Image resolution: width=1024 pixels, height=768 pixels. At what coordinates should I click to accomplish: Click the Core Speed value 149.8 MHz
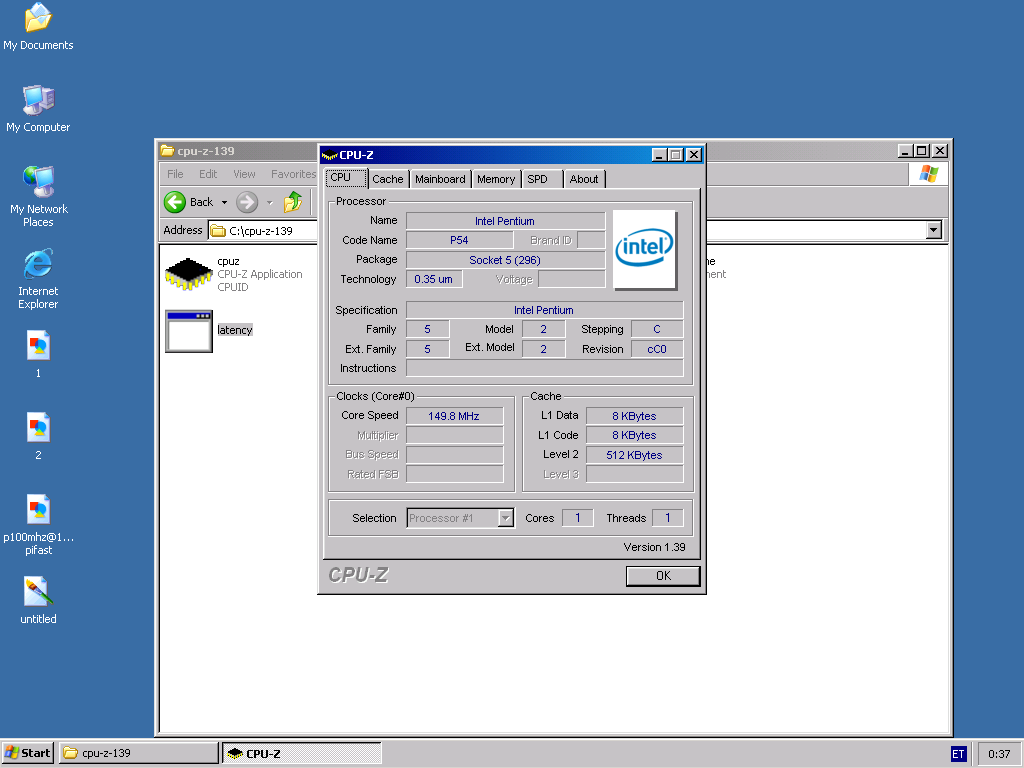pyautogui.click(x=455, y=415)
